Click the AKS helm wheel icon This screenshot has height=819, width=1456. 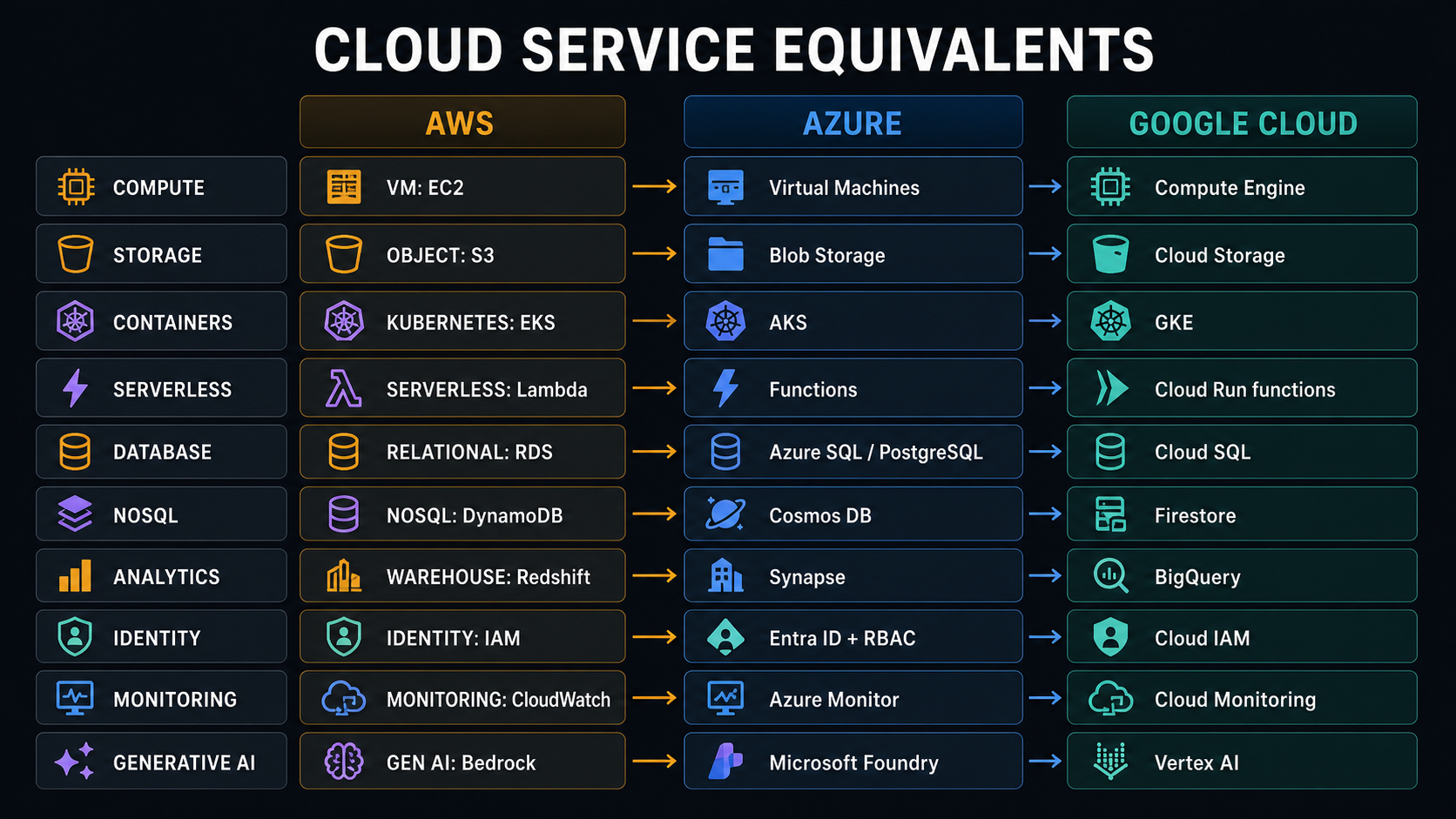725,321
